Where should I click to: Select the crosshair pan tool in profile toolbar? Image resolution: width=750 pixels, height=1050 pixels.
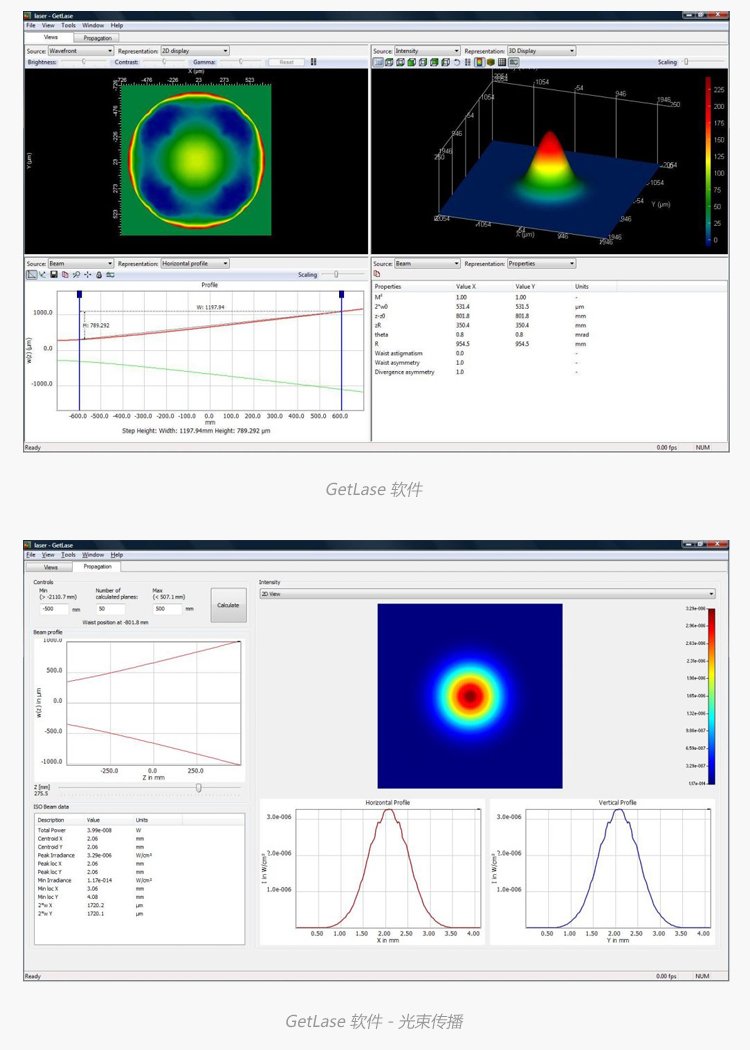[88, 274]
